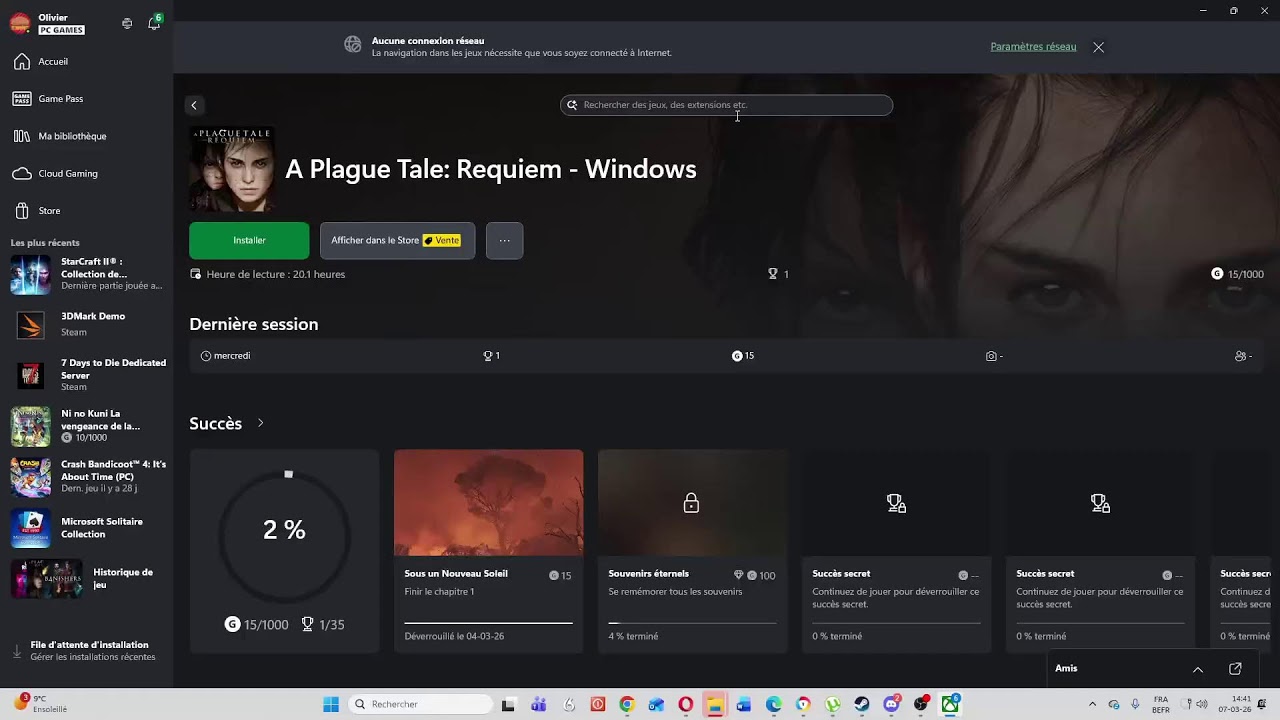The width and height of the screenshot is (1280, 720).
Task: Open the Amis popout window icon
Action: pyautogui.click(x=1235, y=669)
